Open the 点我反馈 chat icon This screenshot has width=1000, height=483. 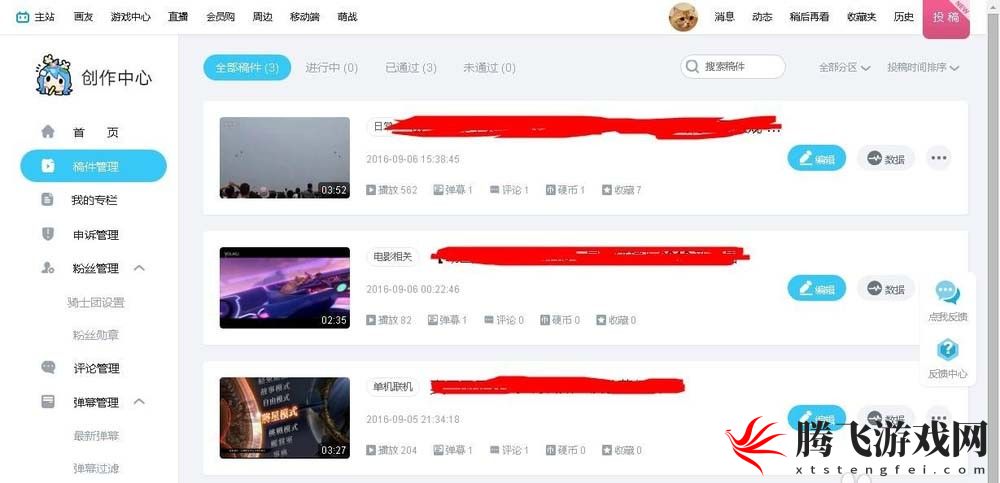948,292
